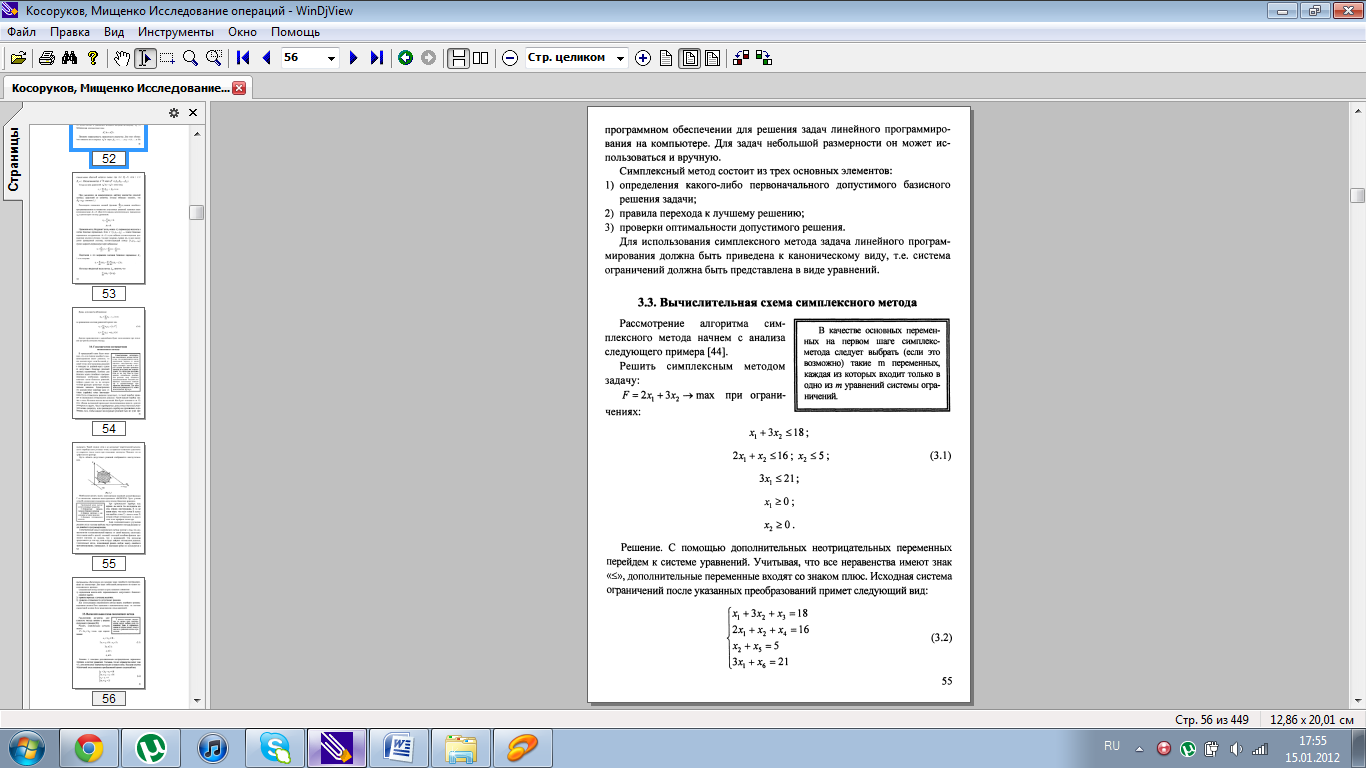The width and height of the screenshot is (1366, 768).
Task: Select page 56 thumbnail
Action: (109, 632)
